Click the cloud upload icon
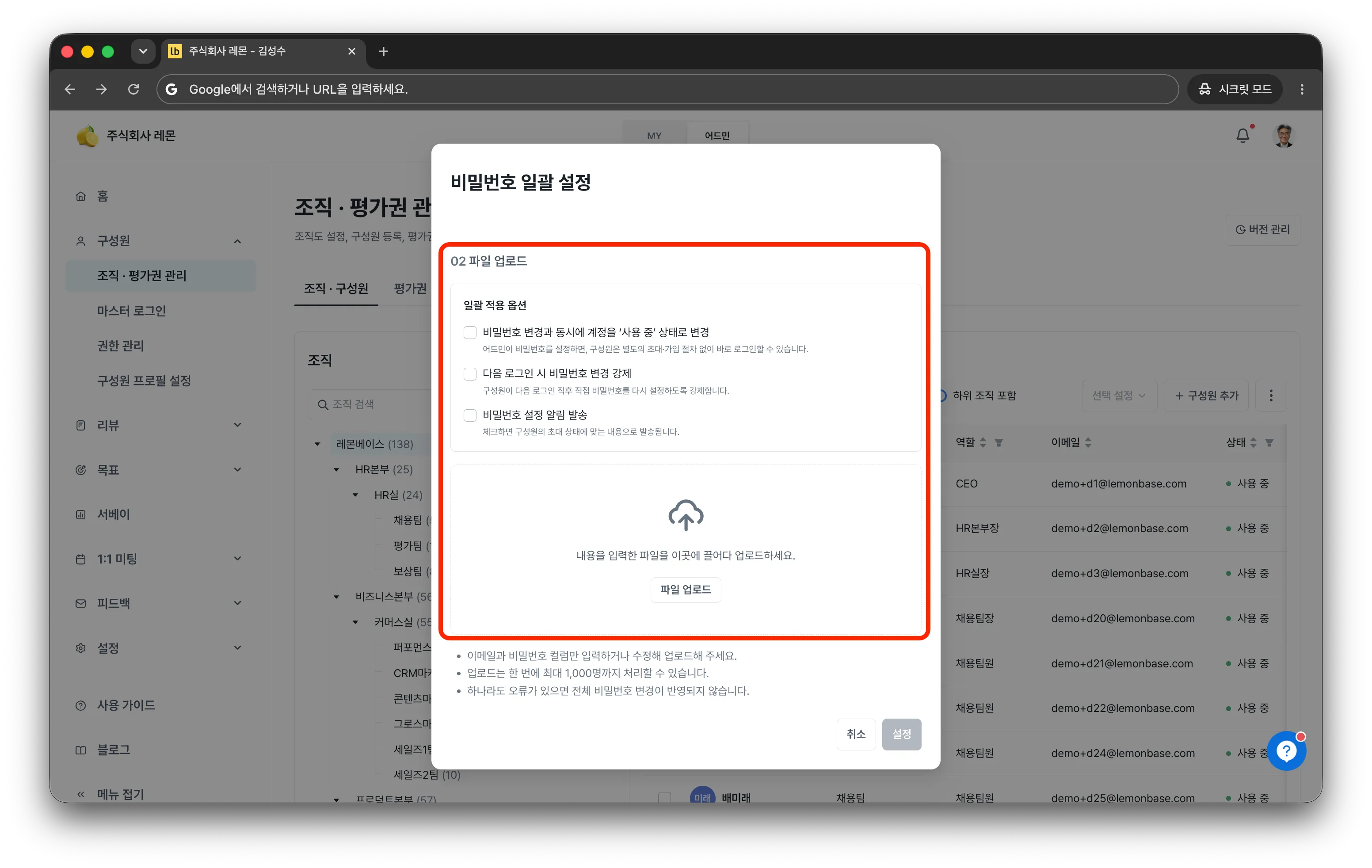Viewport: 1372px width, 868px height. pyautogui.click(x=686, y=515)
